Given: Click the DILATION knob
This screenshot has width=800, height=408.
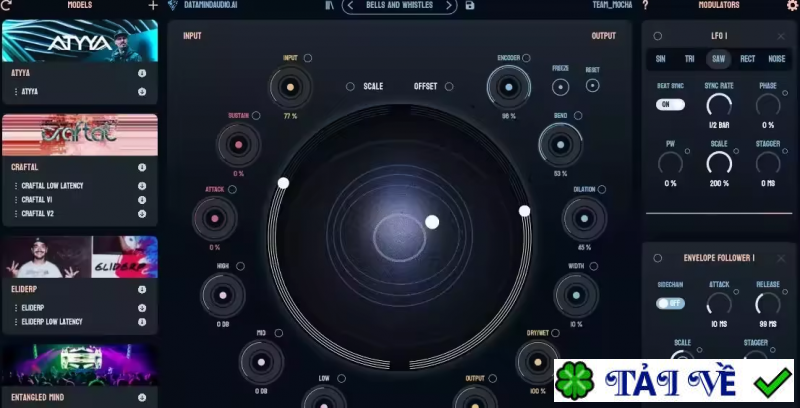Looking at the screenshot, I should pyautogui.click(x=584, y=218).
